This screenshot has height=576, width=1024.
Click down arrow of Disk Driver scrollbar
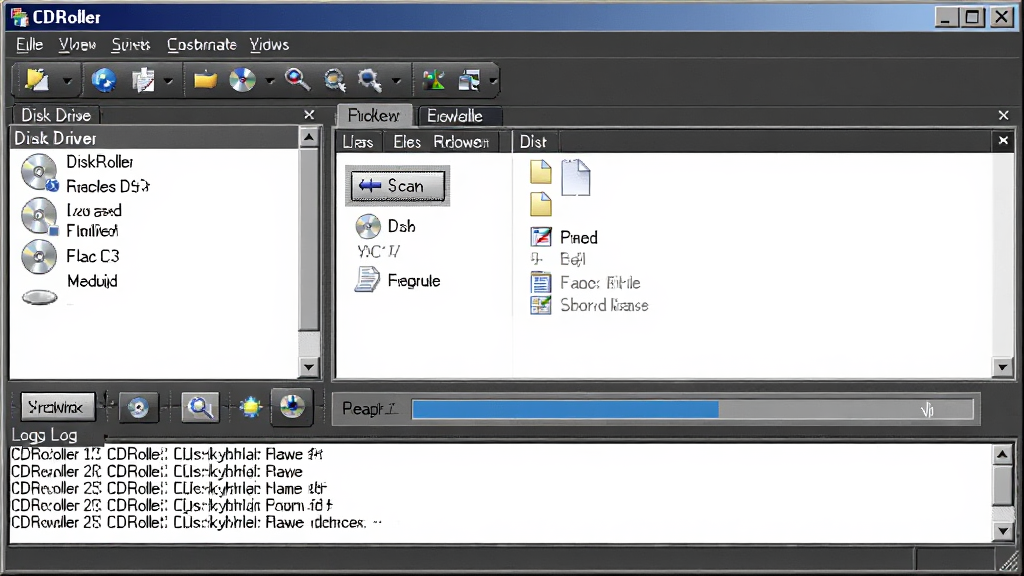click(309, 367)
